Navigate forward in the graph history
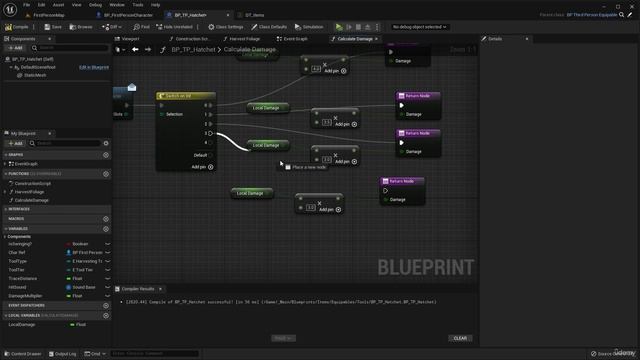Image resolution: width=640 pixels, height=360 pixels. coord(148,49)
